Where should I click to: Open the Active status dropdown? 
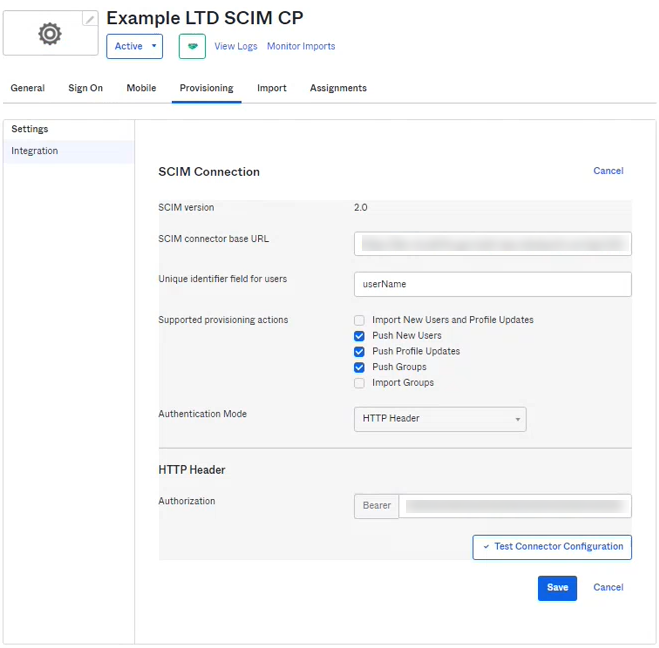[136, 46]
